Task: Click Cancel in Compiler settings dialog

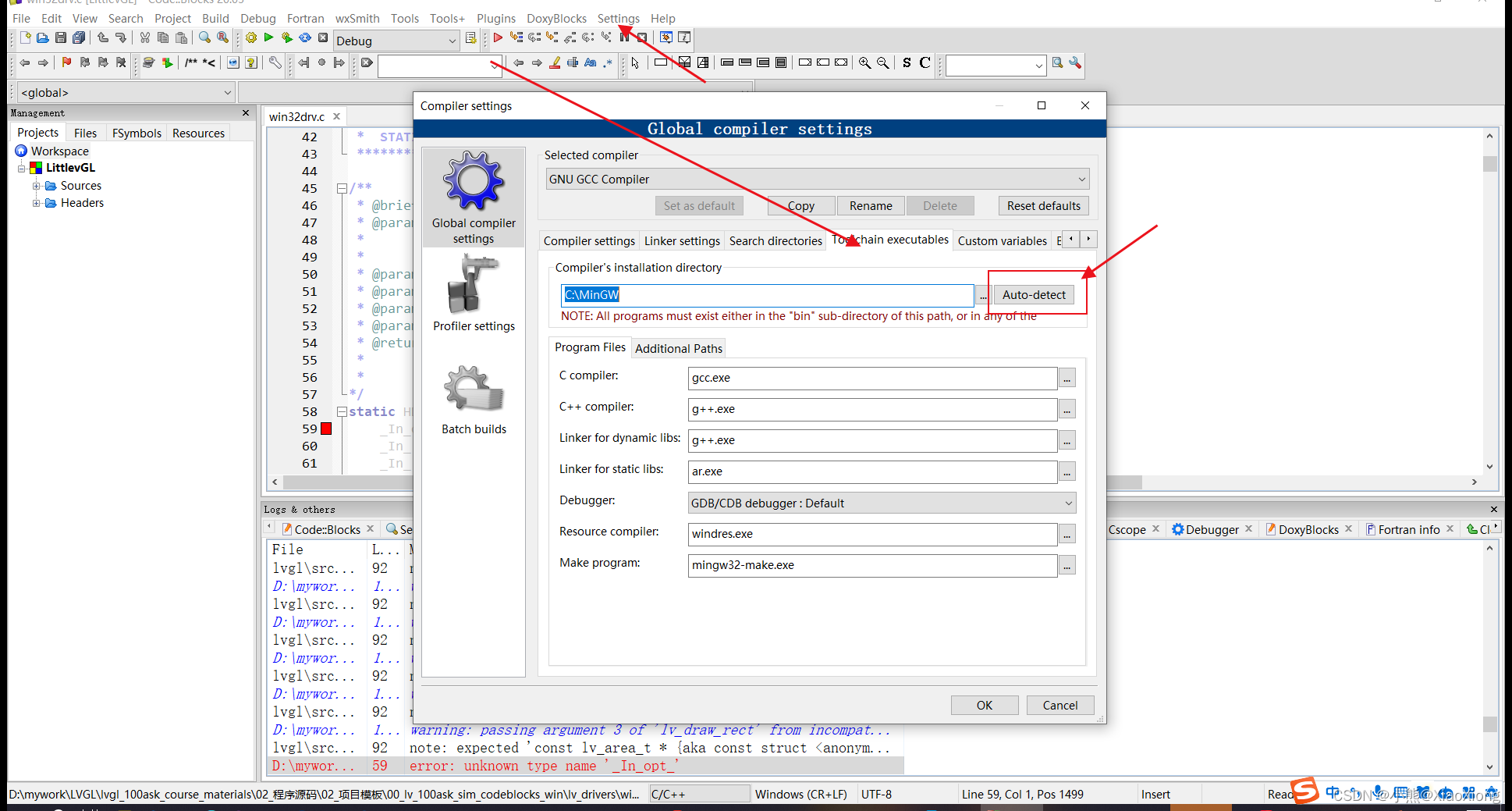Action: (1060, 705)
